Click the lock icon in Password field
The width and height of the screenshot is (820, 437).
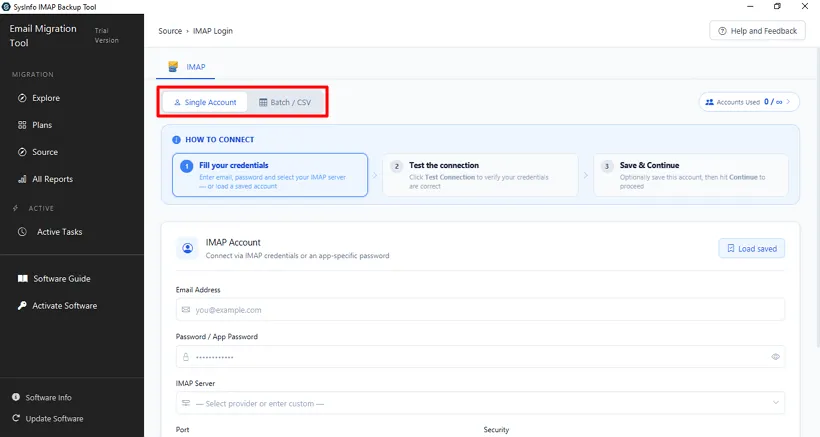[186, 357]
